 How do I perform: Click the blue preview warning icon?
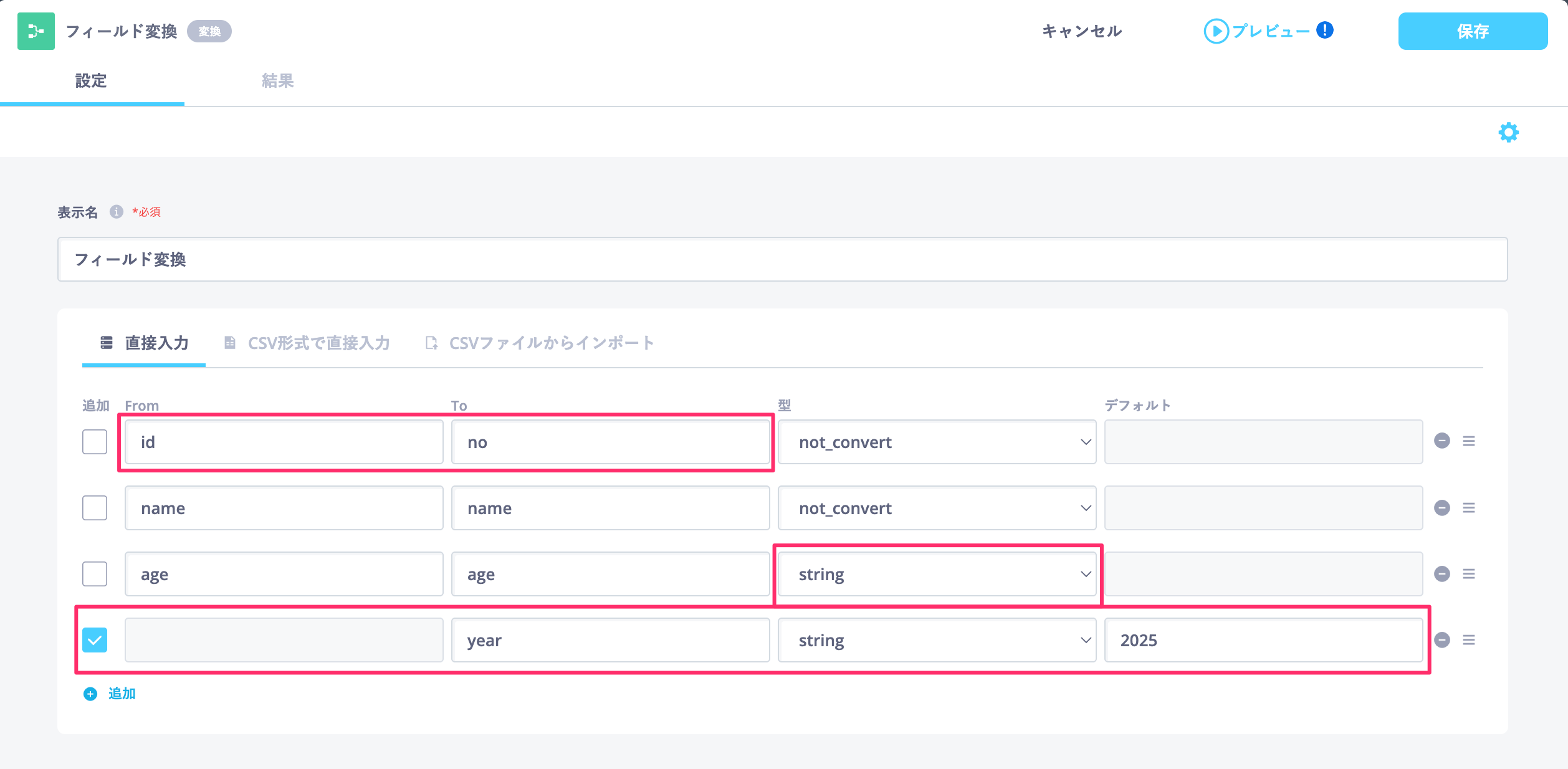(x=1325, y=30)
